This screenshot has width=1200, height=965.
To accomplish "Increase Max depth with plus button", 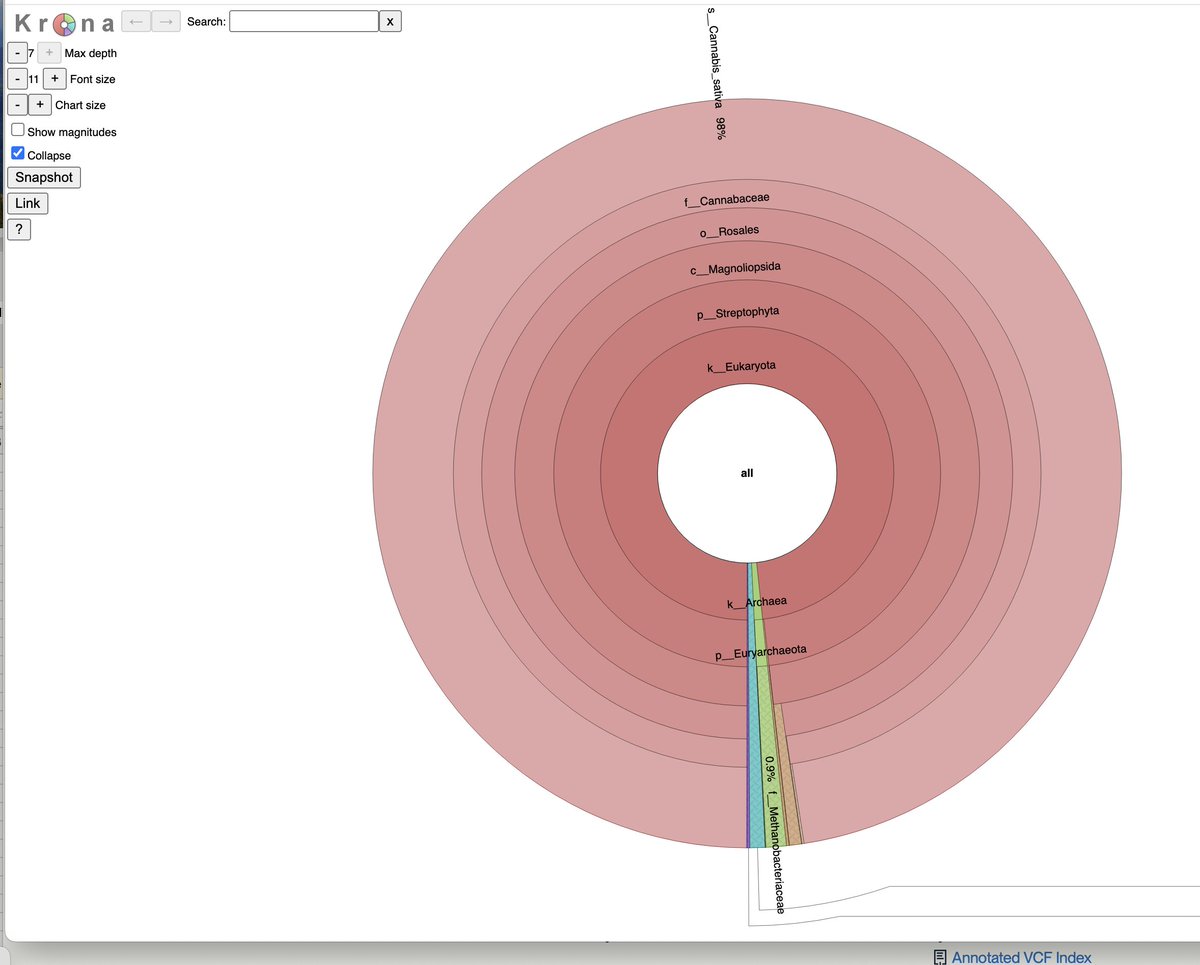I will 49,53.
